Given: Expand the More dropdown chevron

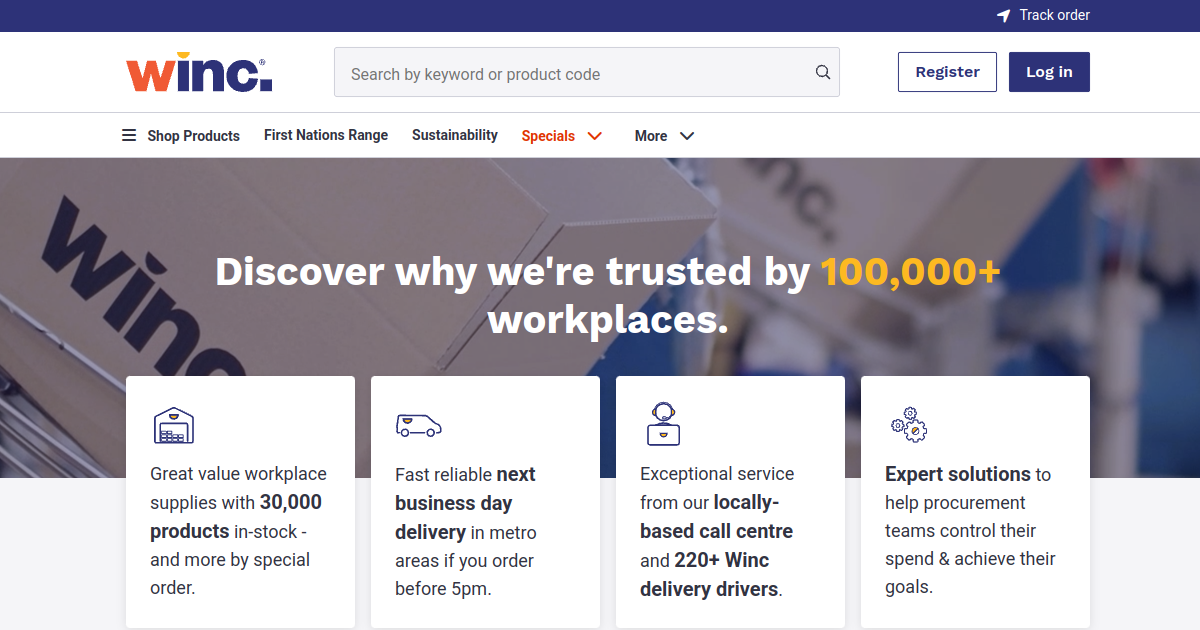Looking at the screenshot, I should [x=687, y=136].
